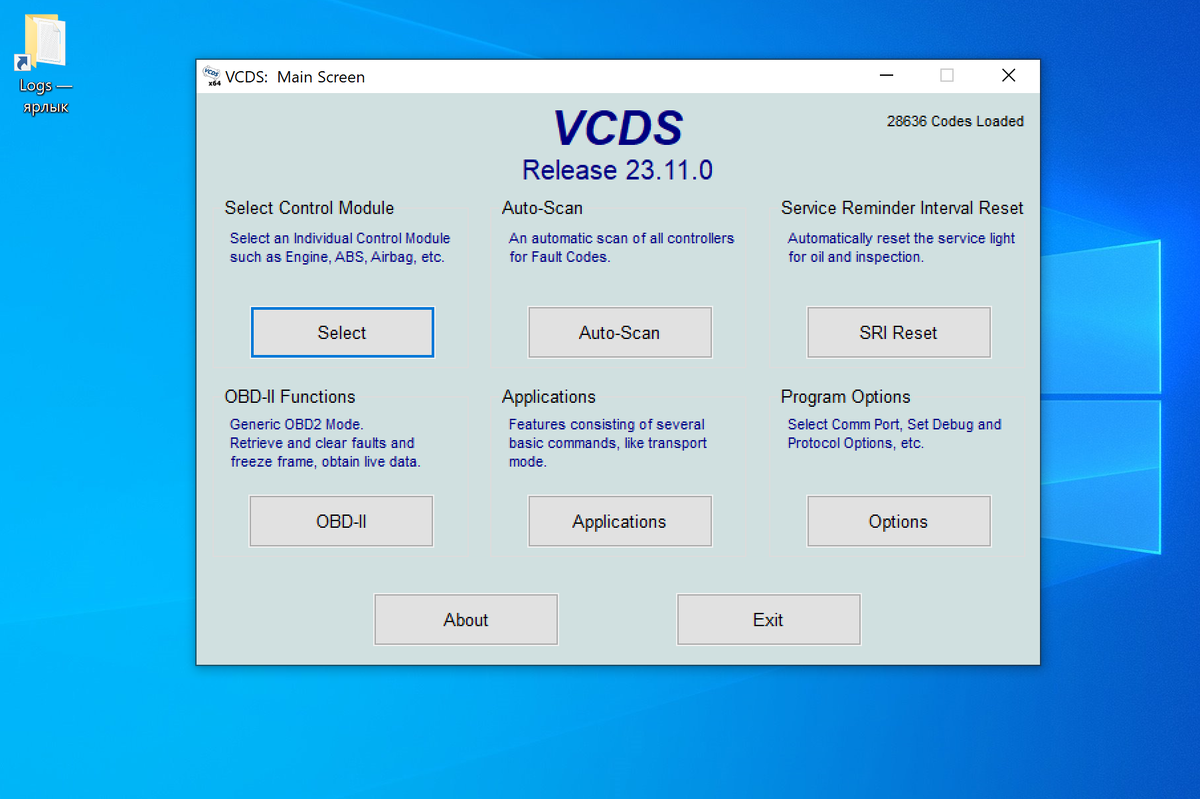1200x799 pixels.
Task: Minimize the VCDS main window
Action: coord(886,75)
